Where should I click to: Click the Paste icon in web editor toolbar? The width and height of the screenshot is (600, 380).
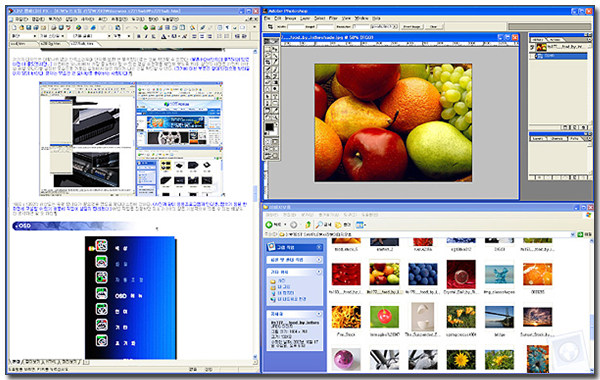(x=117, y=28)
